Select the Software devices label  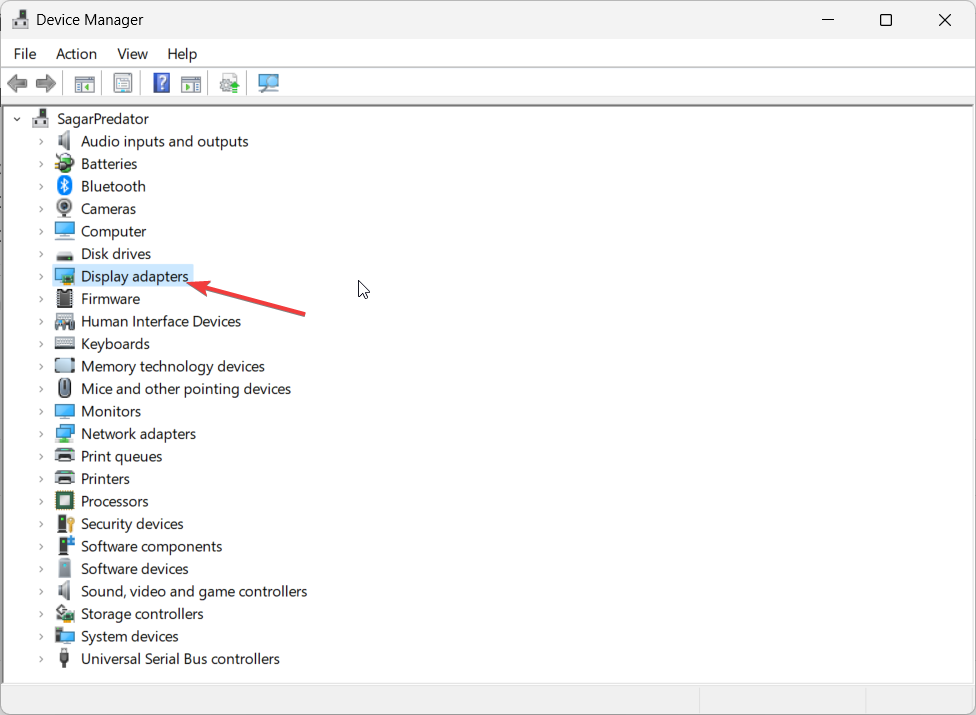tap(134, 569)
